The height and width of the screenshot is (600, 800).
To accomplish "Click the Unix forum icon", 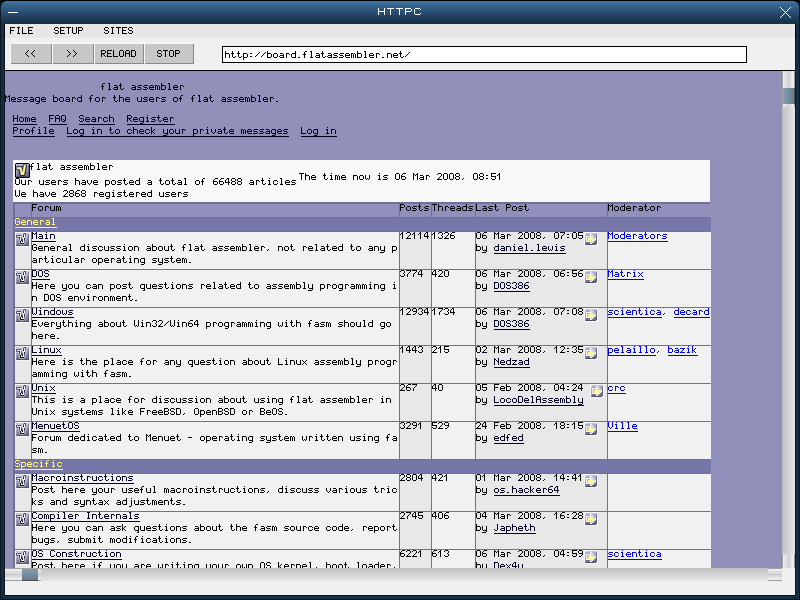I will 22,391.
